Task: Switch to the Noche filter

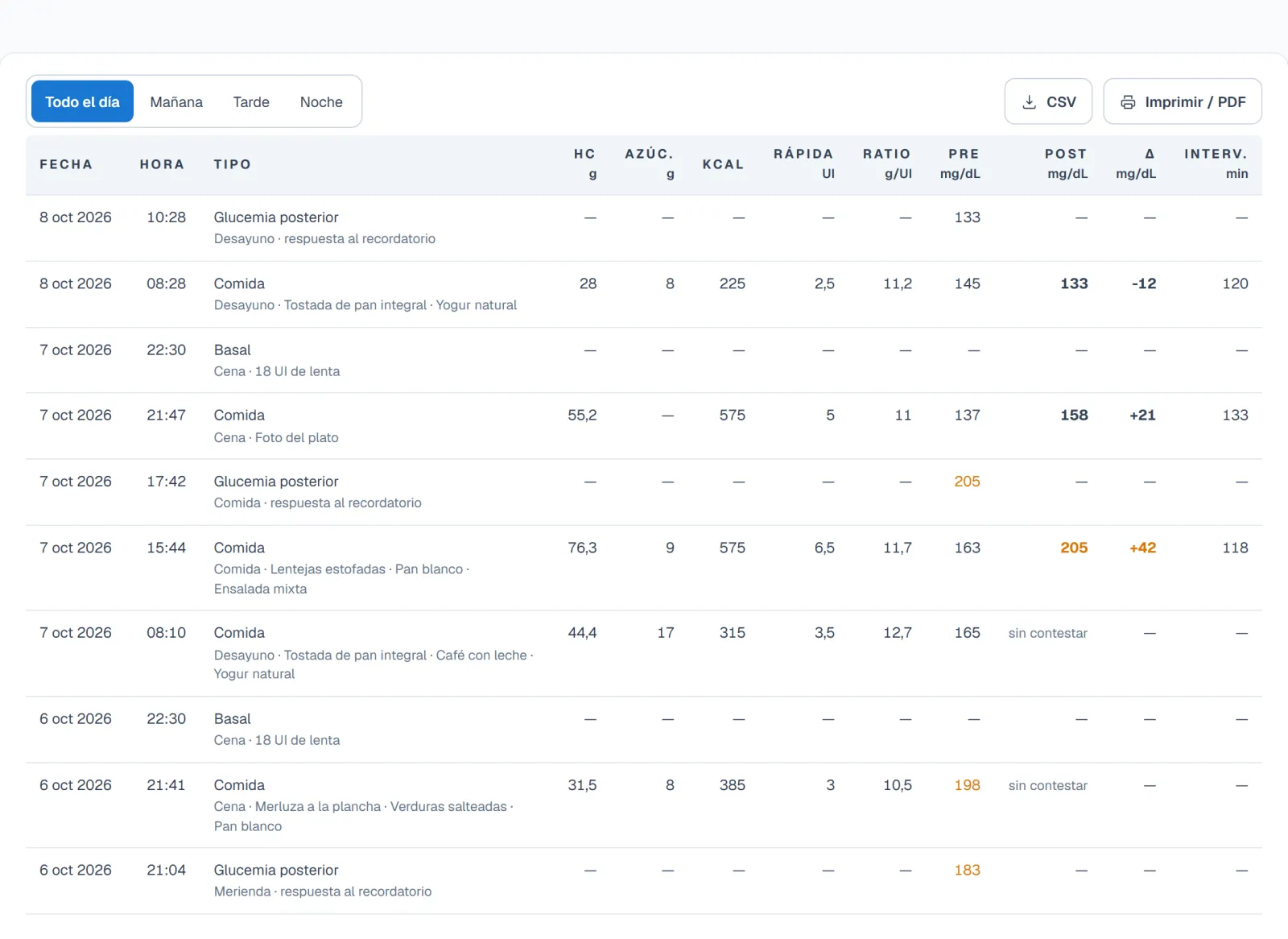Action: point(321,102)
